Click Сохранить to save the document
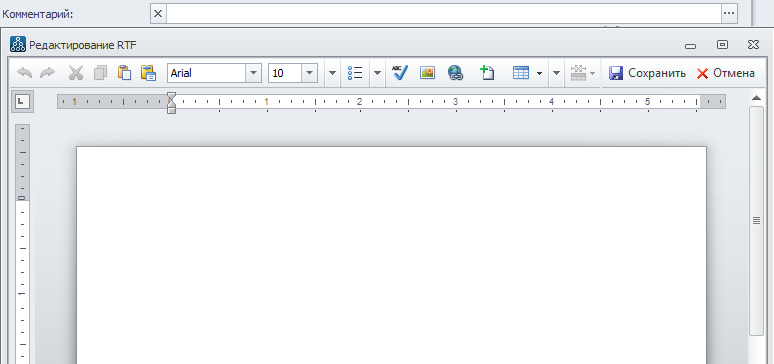774x364 pixels. tap(647, 73)
